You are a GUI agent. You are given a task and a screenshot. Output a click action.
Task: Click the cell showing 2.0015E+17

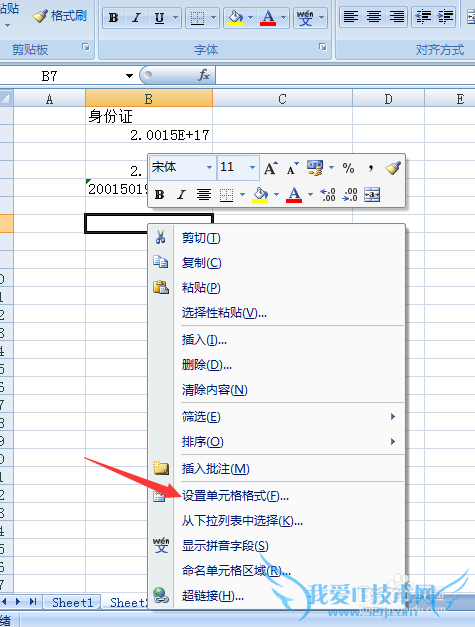[x=149, y=135]
